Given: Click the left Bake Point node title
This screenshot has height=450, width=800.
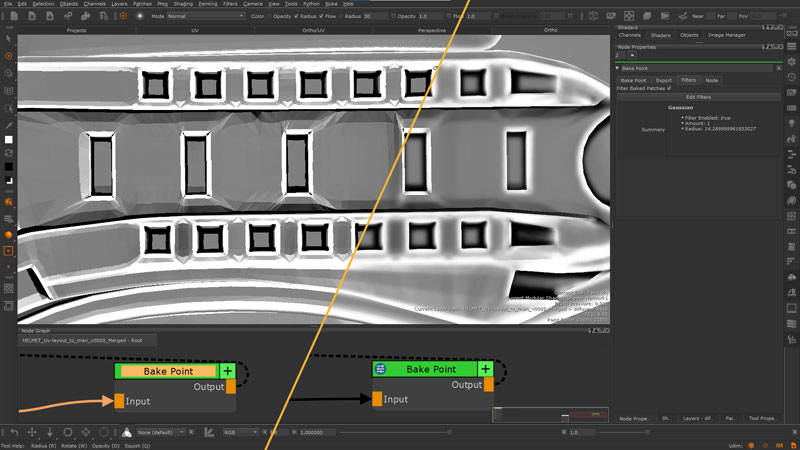Looking at the screenshot, I should click(x=168, y=371).
